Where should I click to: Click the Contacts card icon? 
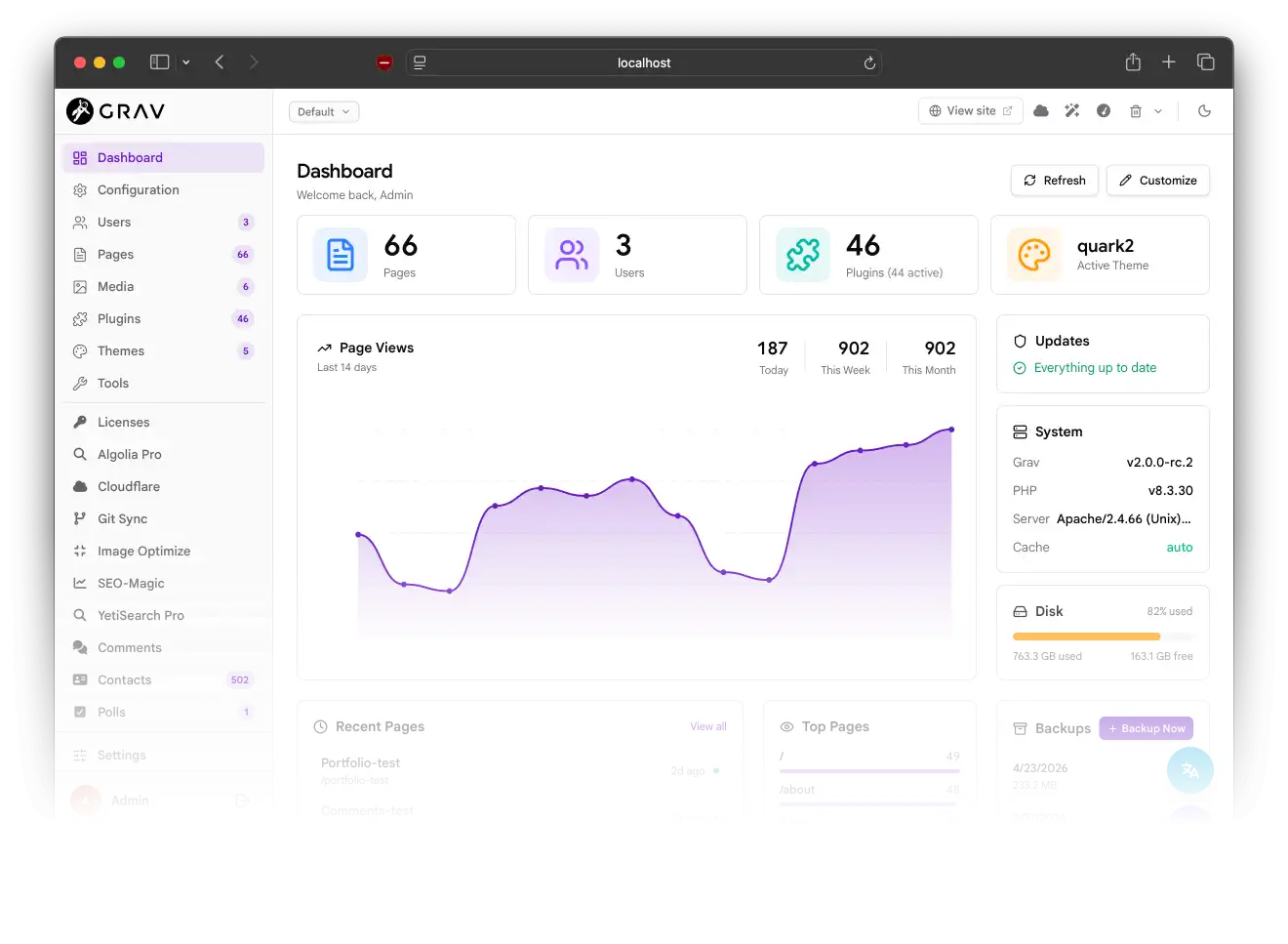pos(80,680)
